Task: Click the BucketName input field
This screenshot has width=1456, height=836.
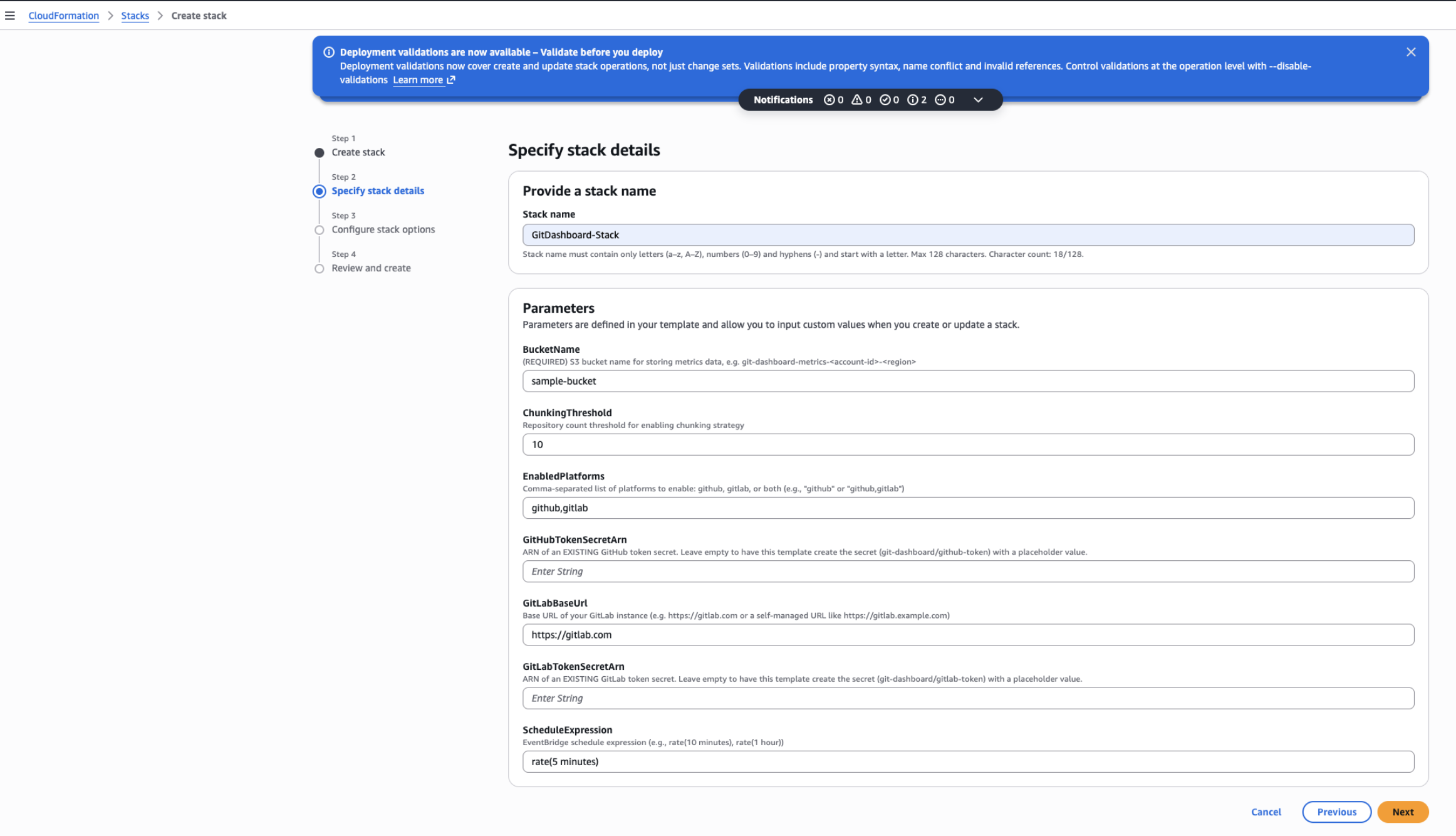Action: [968, 381]
